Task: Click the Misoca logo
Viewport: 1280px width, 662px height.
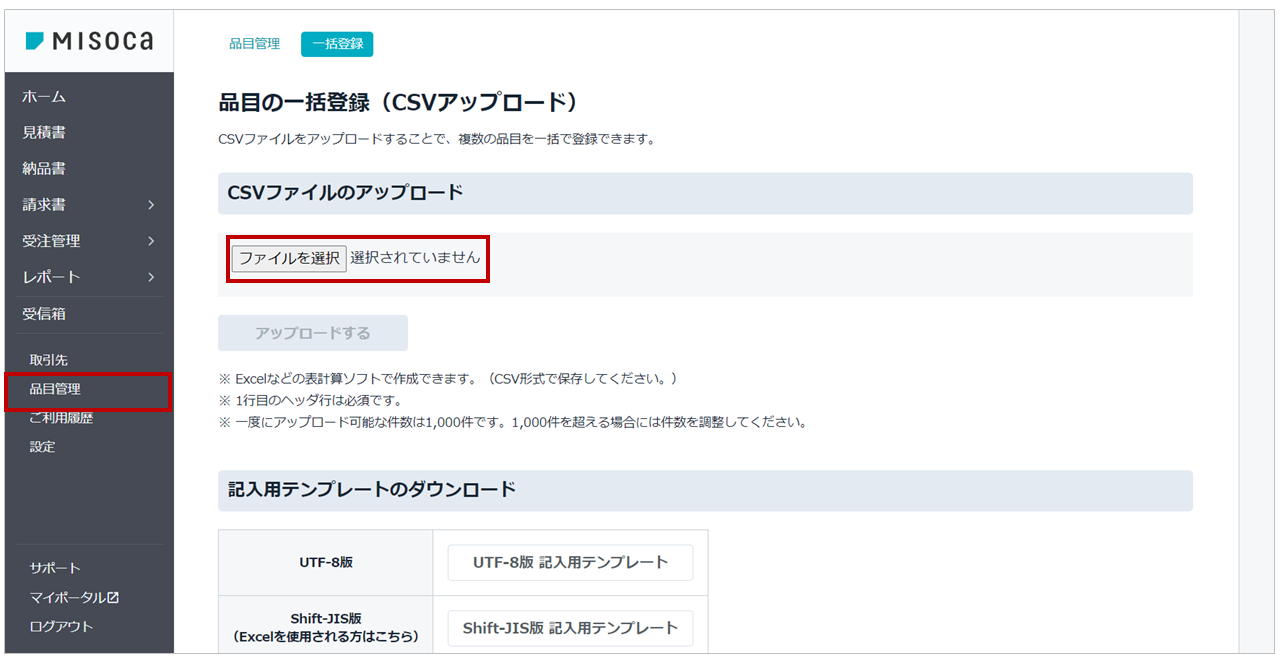Action: click(89, 41)
